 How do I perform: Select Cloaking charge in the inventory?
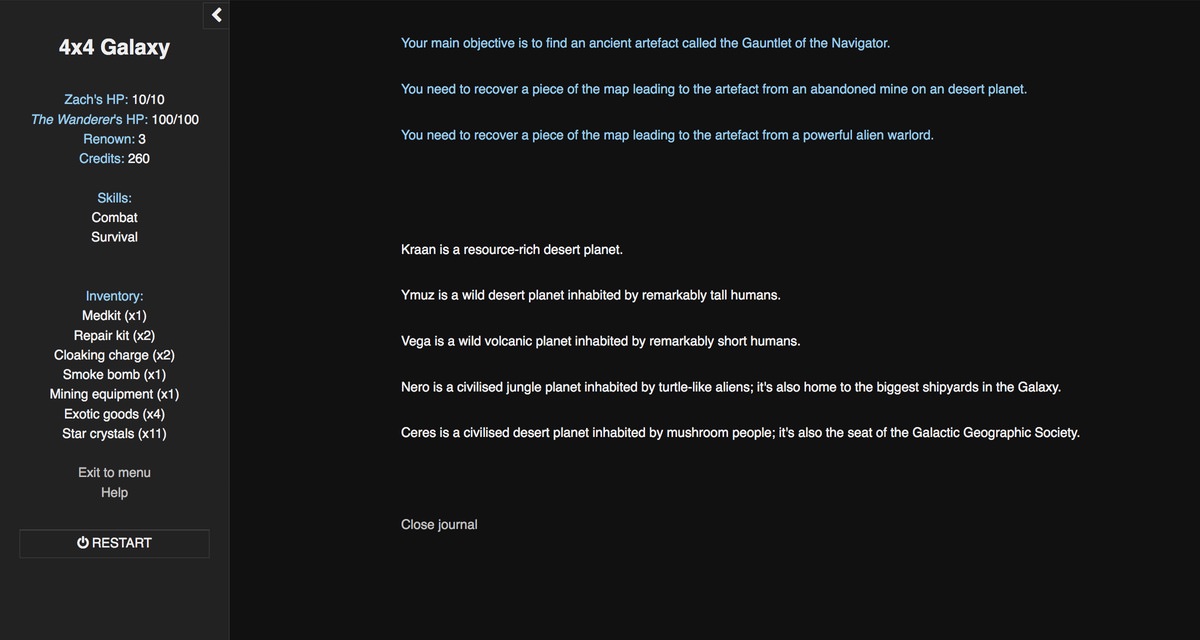click(114, 355)
